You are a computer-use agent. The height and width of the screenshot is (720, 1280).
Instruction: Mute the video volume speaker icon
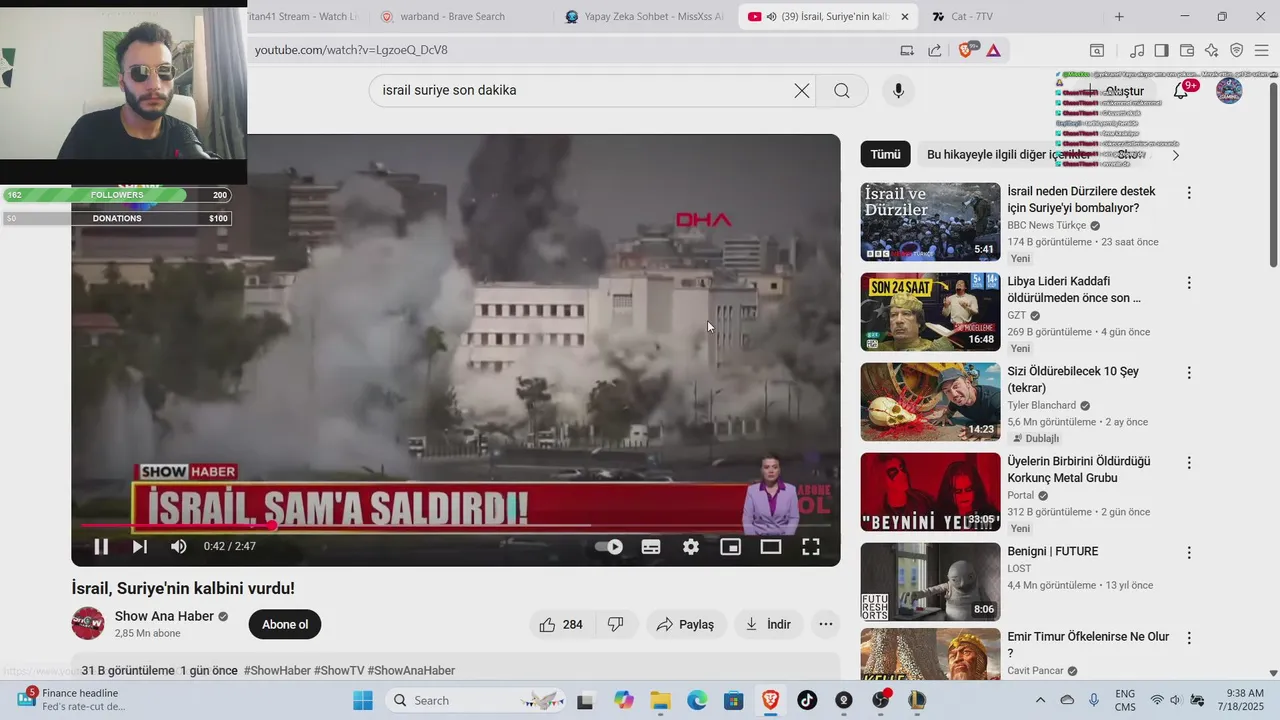(x=179, y=546)
